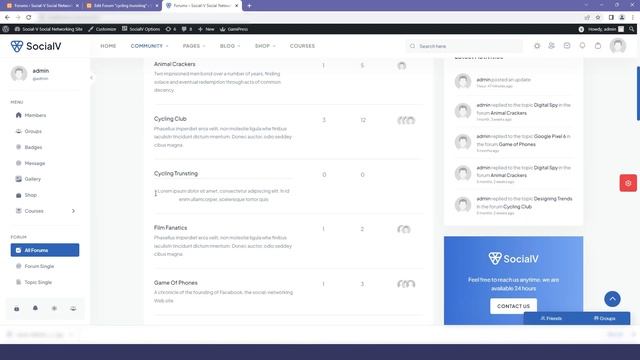Open Cycling Club forum
The width and height of the screenshot is (640, 360).
pos(170,119)
